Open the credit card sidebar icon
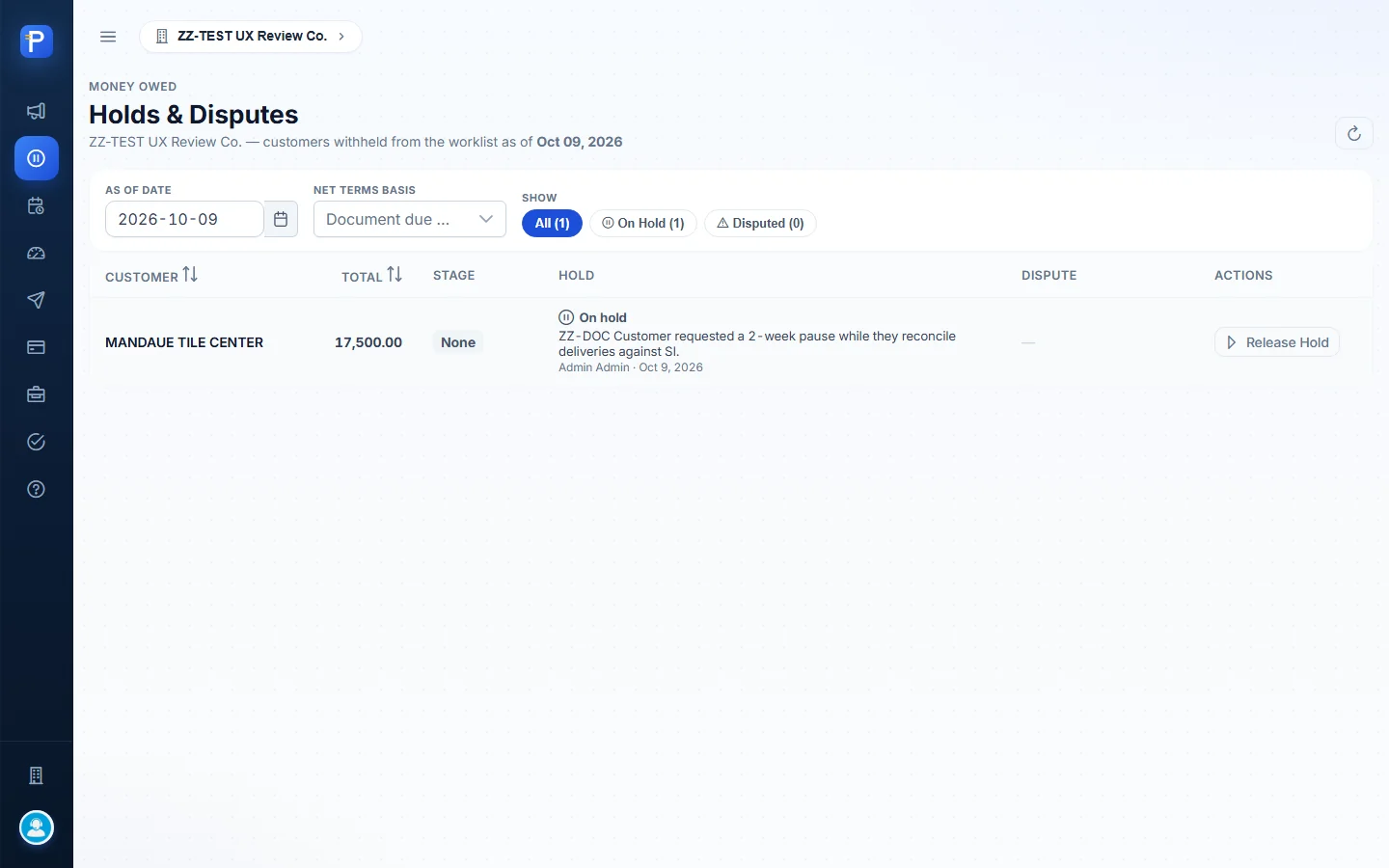Image resolution: width=1389 pixels, height=868 pixels. tap(37, 347)
